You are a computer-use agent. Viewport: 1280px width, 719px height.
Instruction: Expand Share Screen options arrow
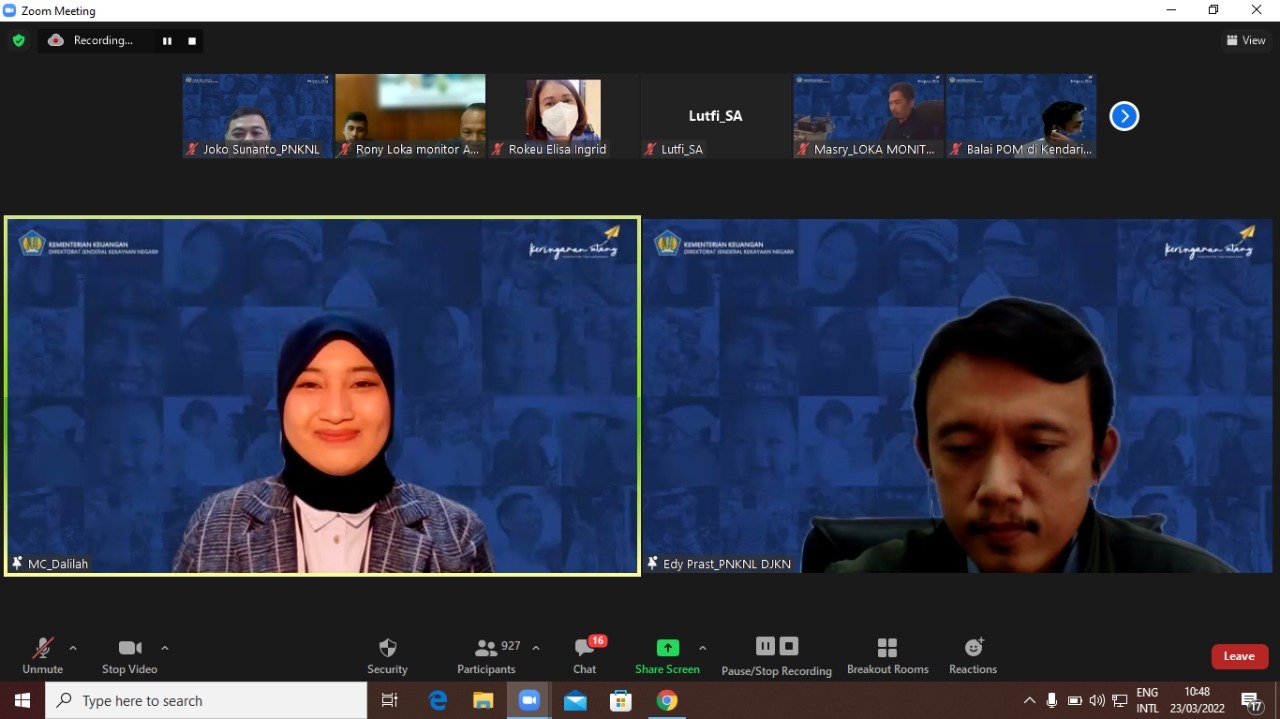(x=702, y=648)
